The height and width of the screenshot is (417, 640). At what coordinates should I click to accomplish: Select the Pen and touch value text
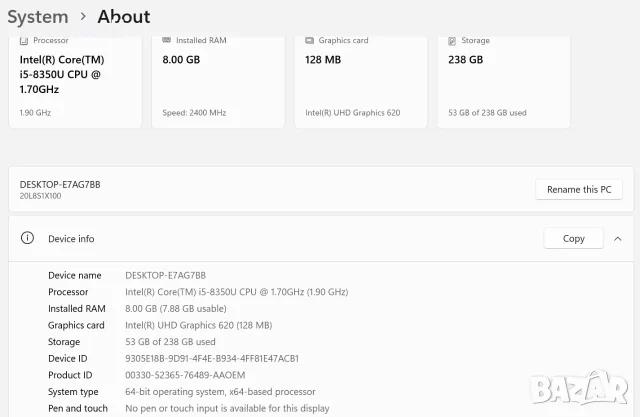pyautogui.click(x=227, y=408)
